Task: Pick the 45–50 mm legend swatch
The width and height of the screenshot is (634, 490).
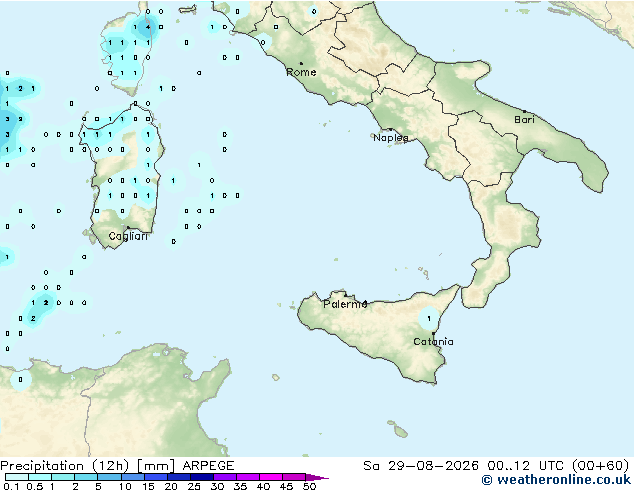Action: click(x=294, y=477)
